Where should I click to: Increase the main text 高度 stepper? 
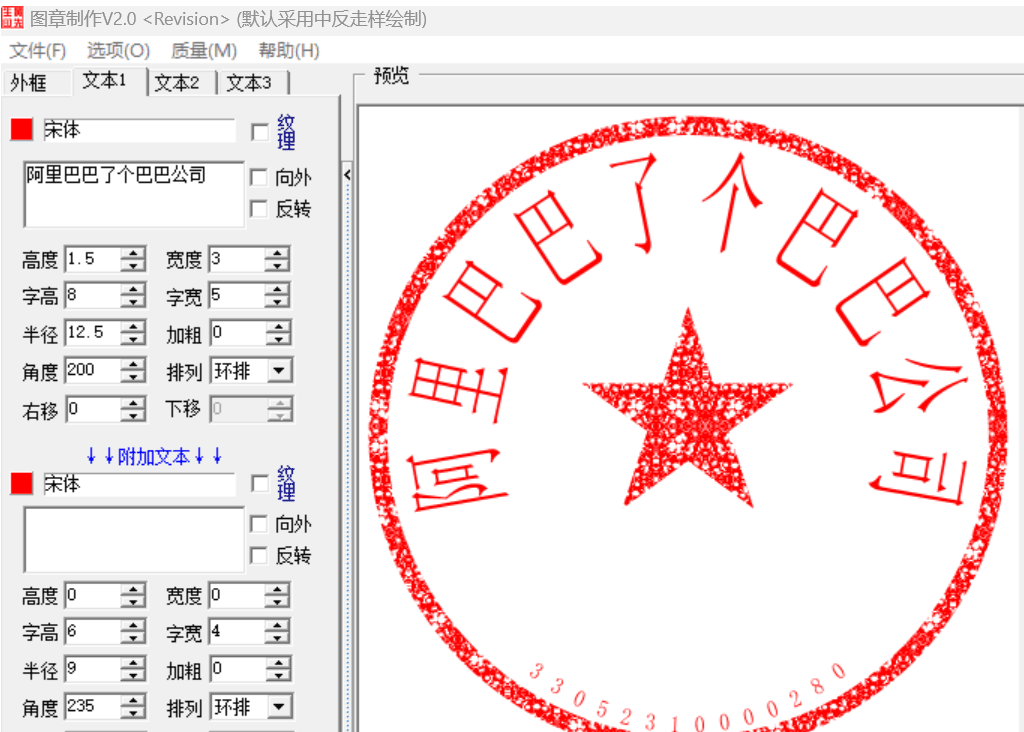(133, 253)
